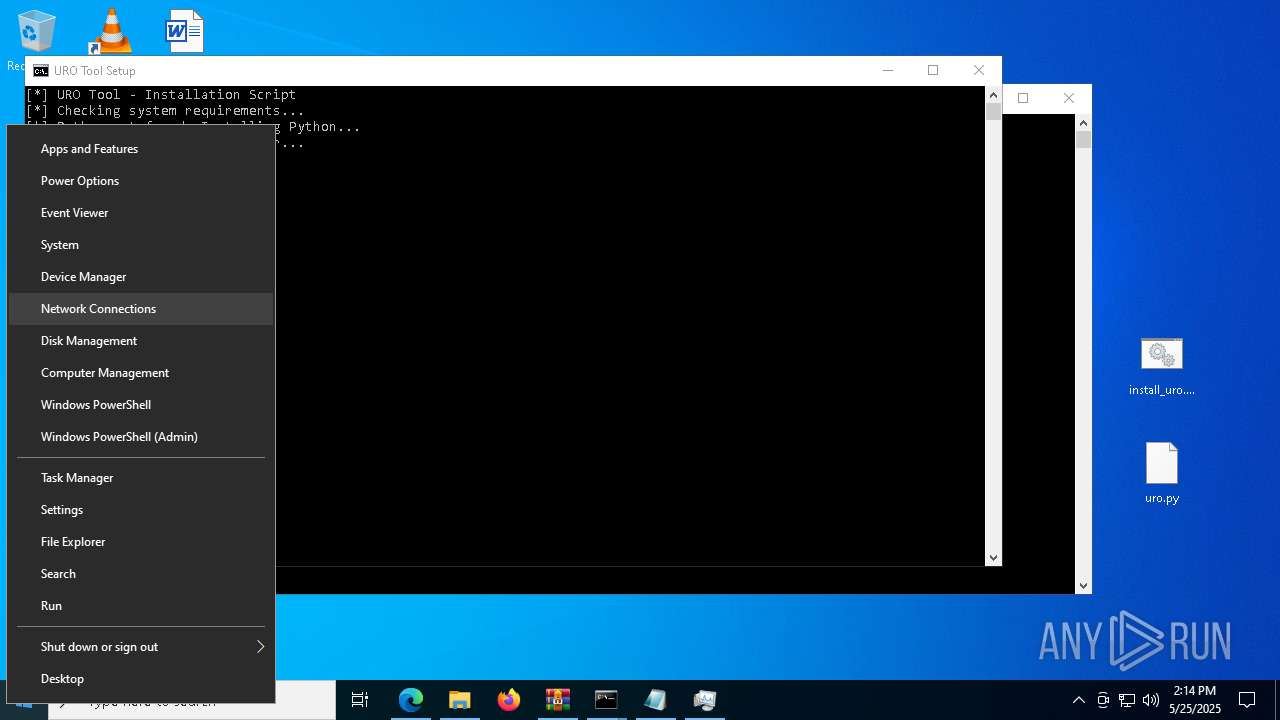Open Microsoft Edge from taskbar
The height and width of the screenshot is (720, 1280).
(x=411, y=700)
